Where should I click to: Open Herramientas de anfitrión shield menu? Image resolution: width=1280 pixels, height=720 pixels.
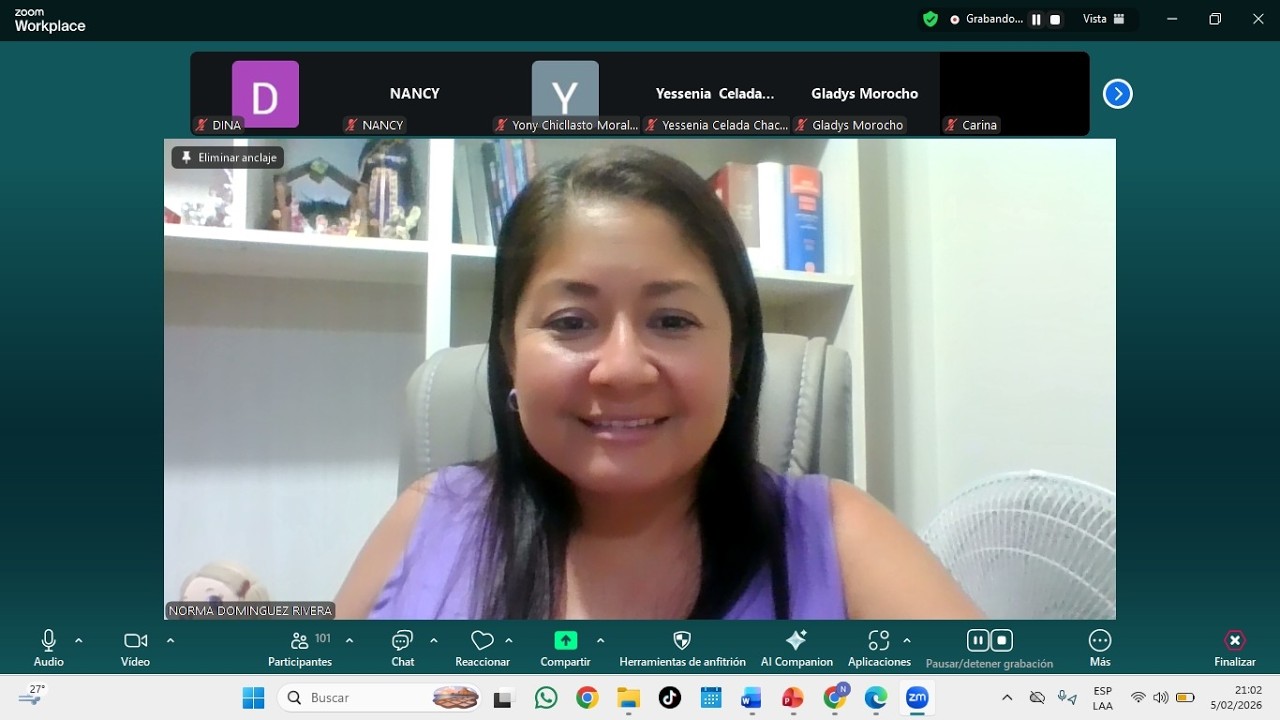682,648
